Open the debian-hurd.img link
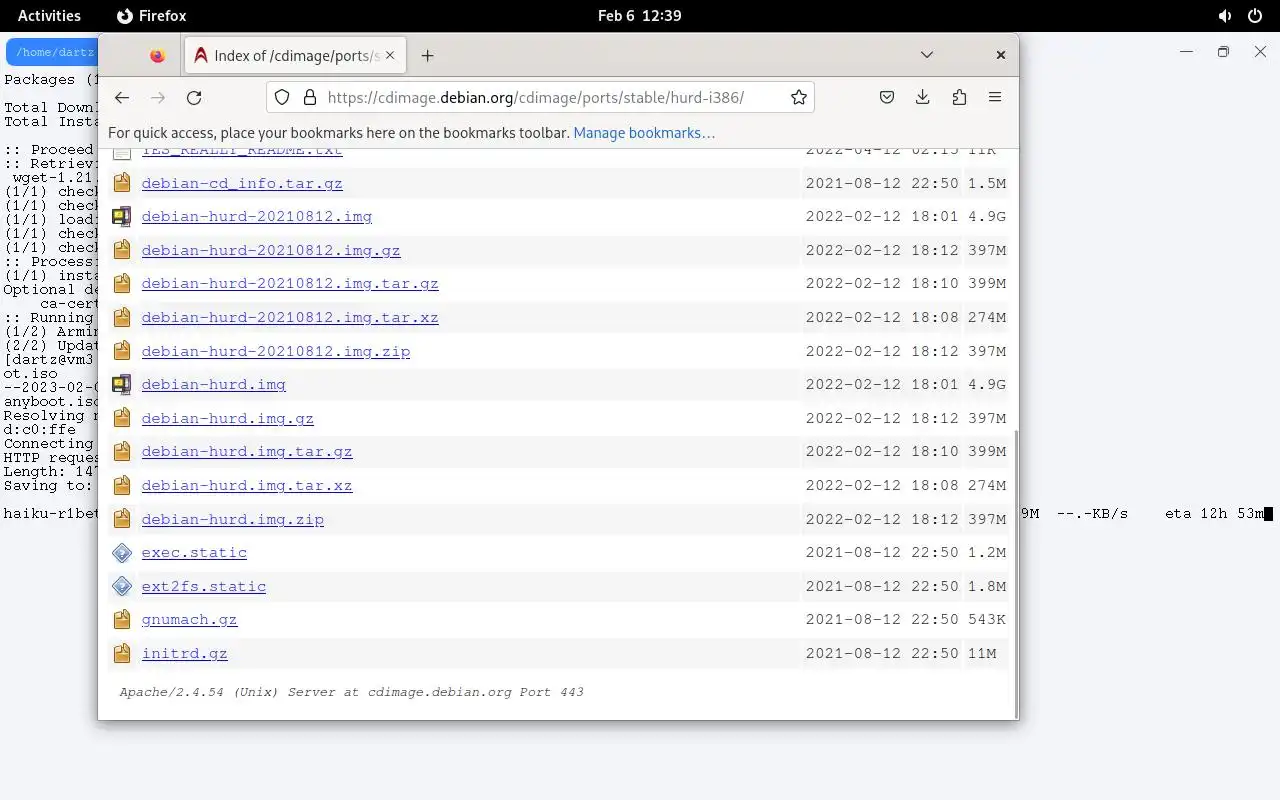Screen dimensions: 1280x800 point(214,384)
